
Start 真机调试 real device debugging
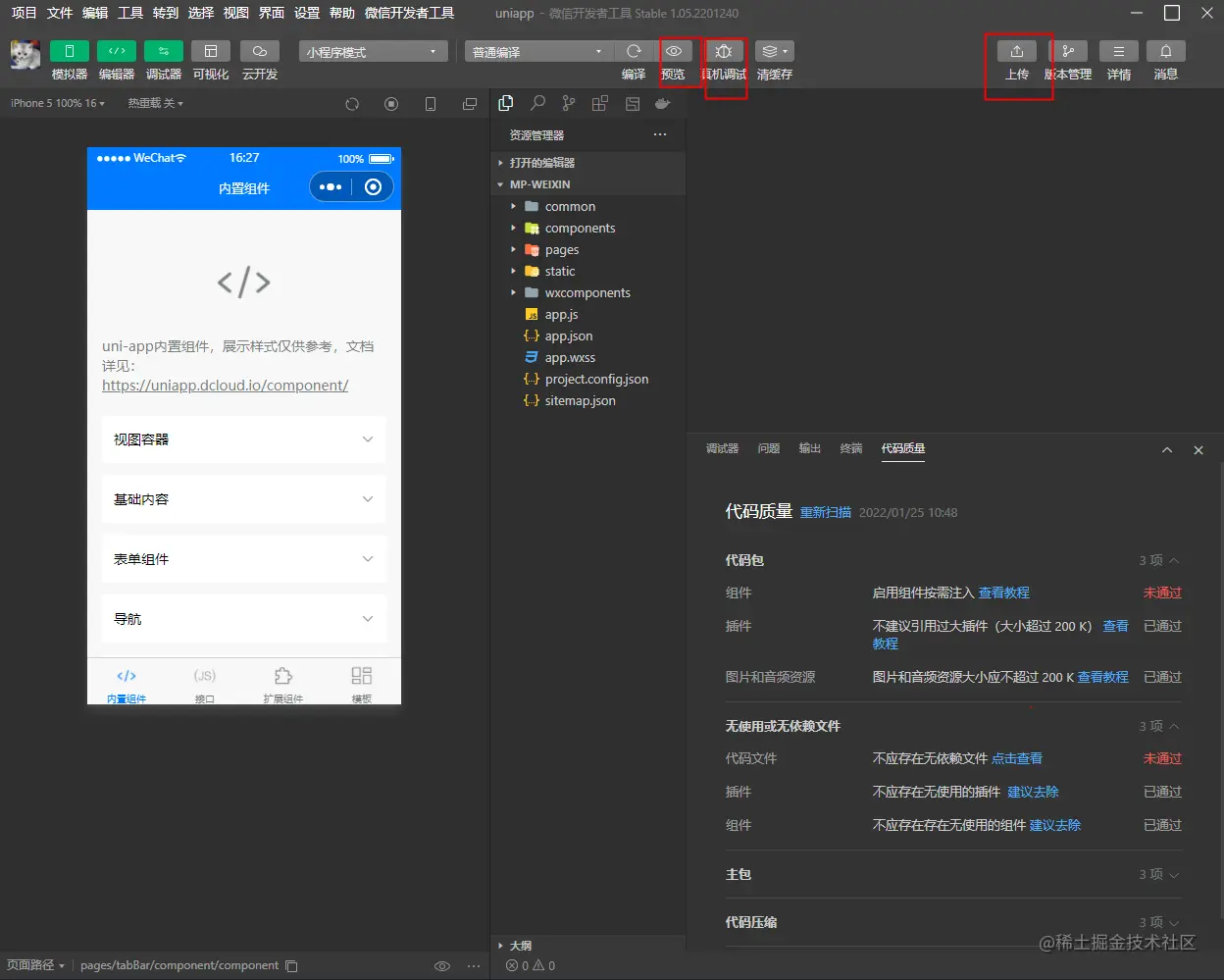pyautogui.click(x=724, y=51)
